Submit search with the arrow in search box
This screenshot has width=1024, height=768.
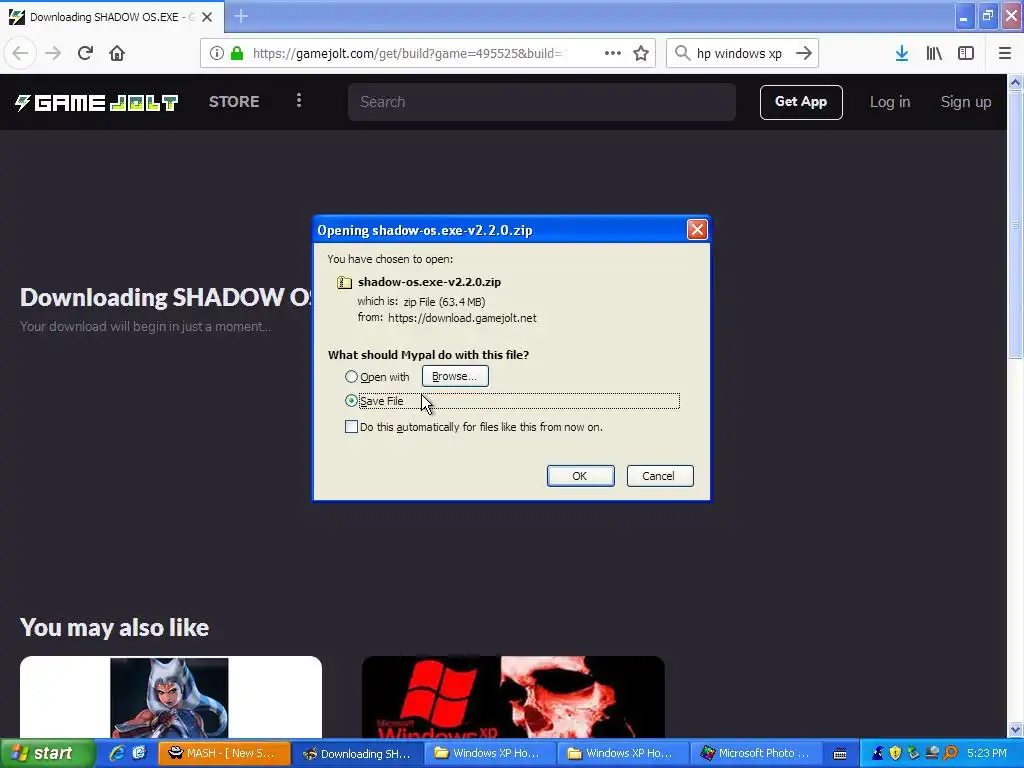(x=804, y=54)
